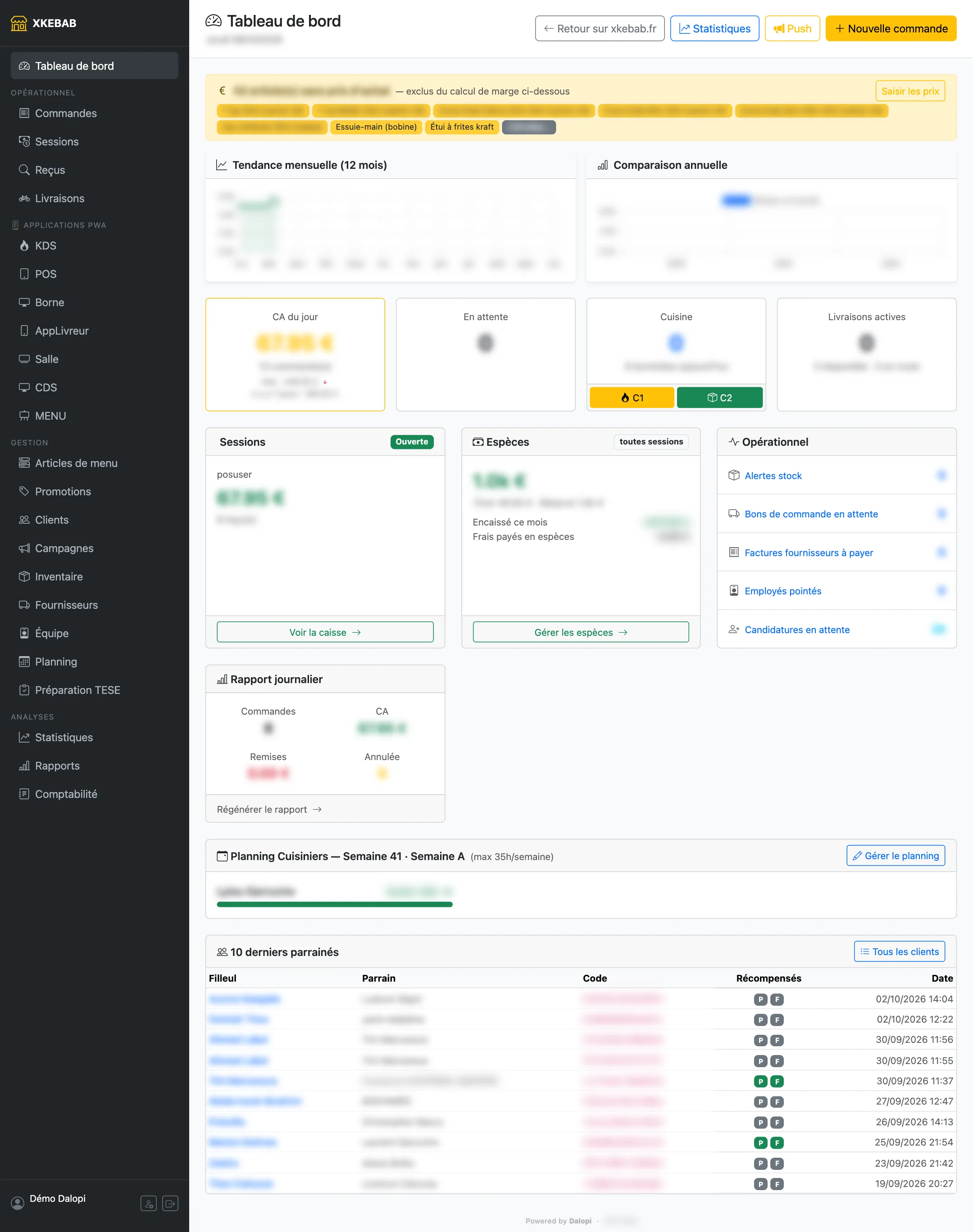This screenshot has height=1232, width=973.
Task: Click Voir la caisse button
Action: pyautogui.click(x=325, y=632)
